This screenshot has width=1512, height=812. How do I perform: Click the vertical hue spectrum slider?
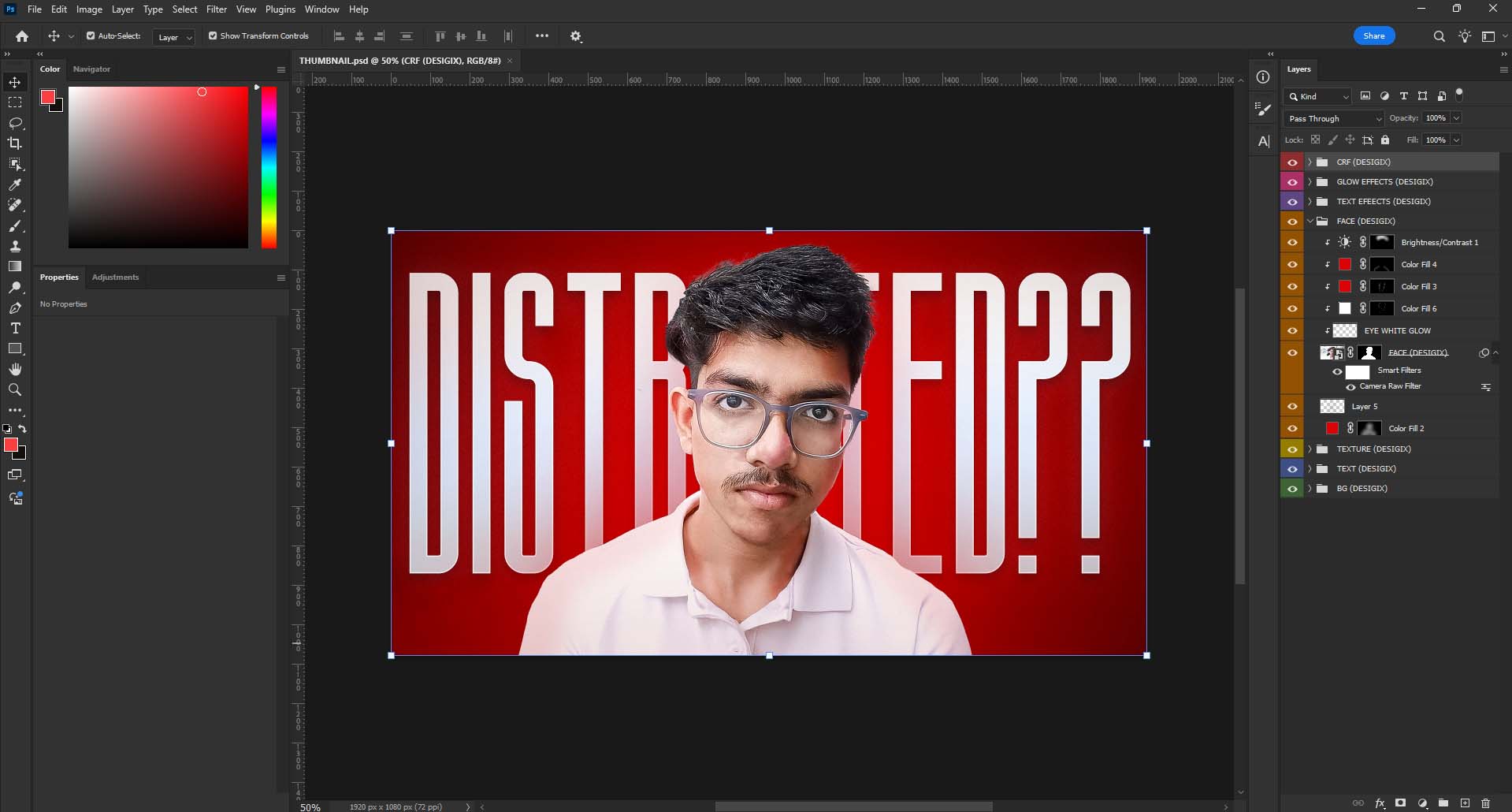[269, 167]
